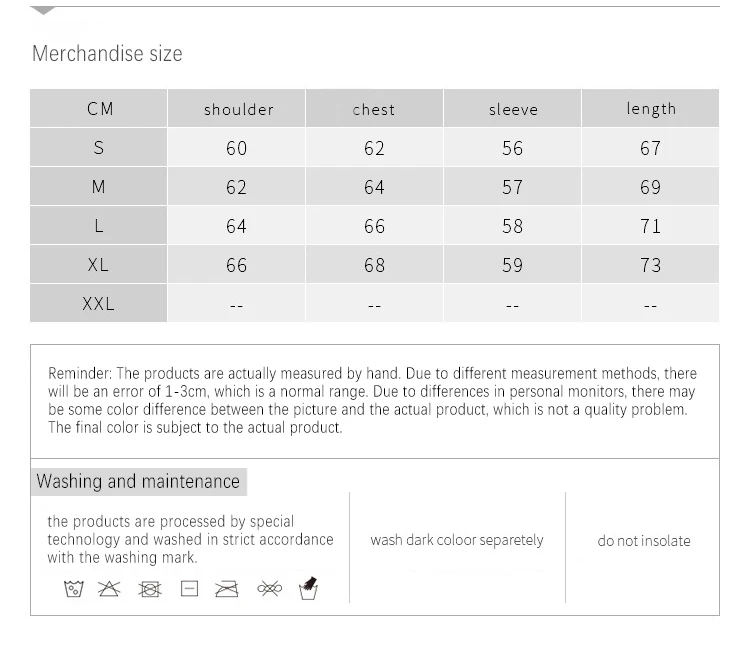The width and height of the screenshot is (750, 652).
Task: Click the Washing and maintenance heading
Action: 138,481
